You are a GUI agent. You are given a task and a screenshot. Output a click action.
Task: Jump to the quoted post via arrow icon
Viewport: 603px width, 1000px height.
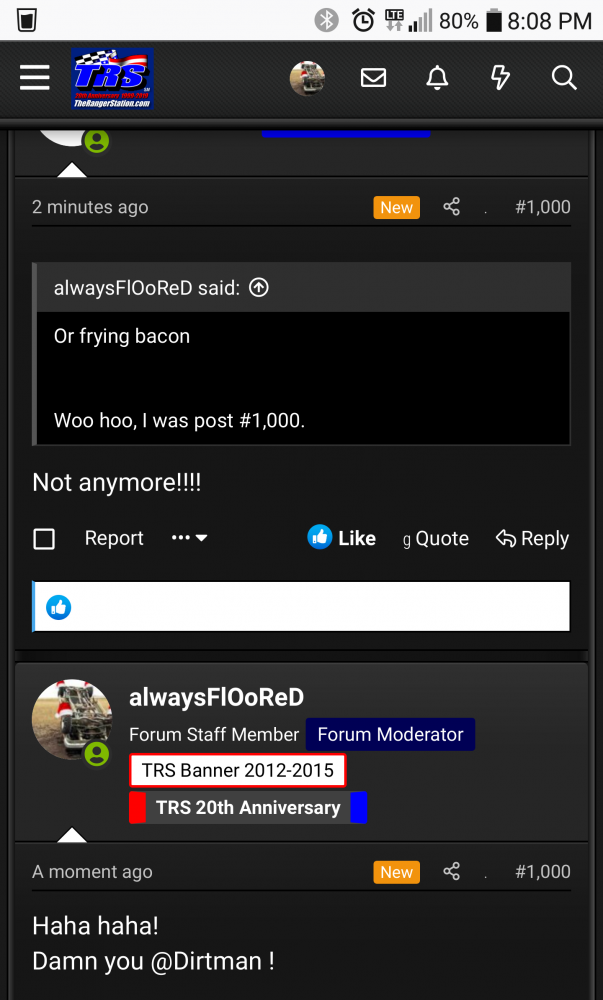[259, 288]
